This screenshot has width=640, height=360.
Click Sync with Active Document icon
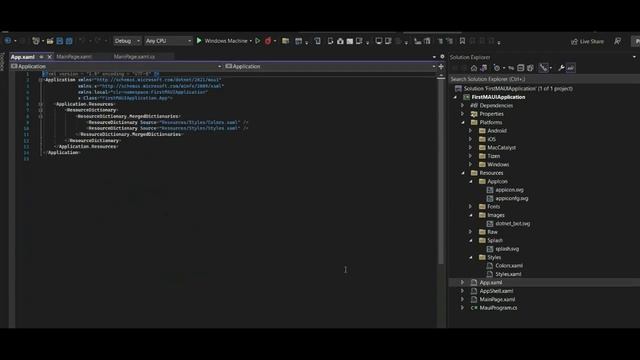(511, 68)
